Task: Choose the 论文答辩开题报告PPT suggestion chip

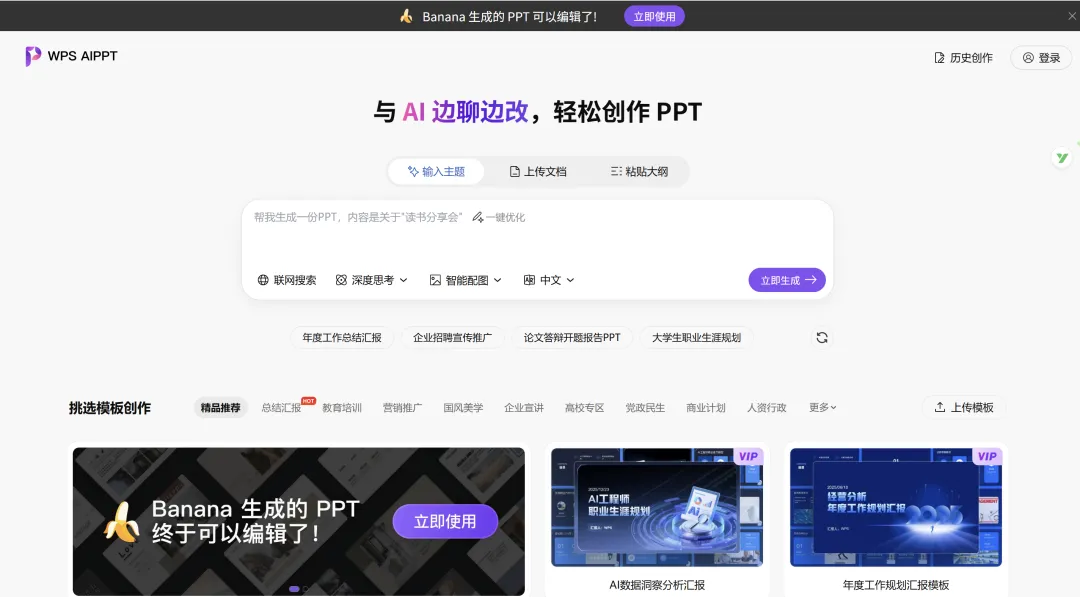Action: (x=572, y=337)
